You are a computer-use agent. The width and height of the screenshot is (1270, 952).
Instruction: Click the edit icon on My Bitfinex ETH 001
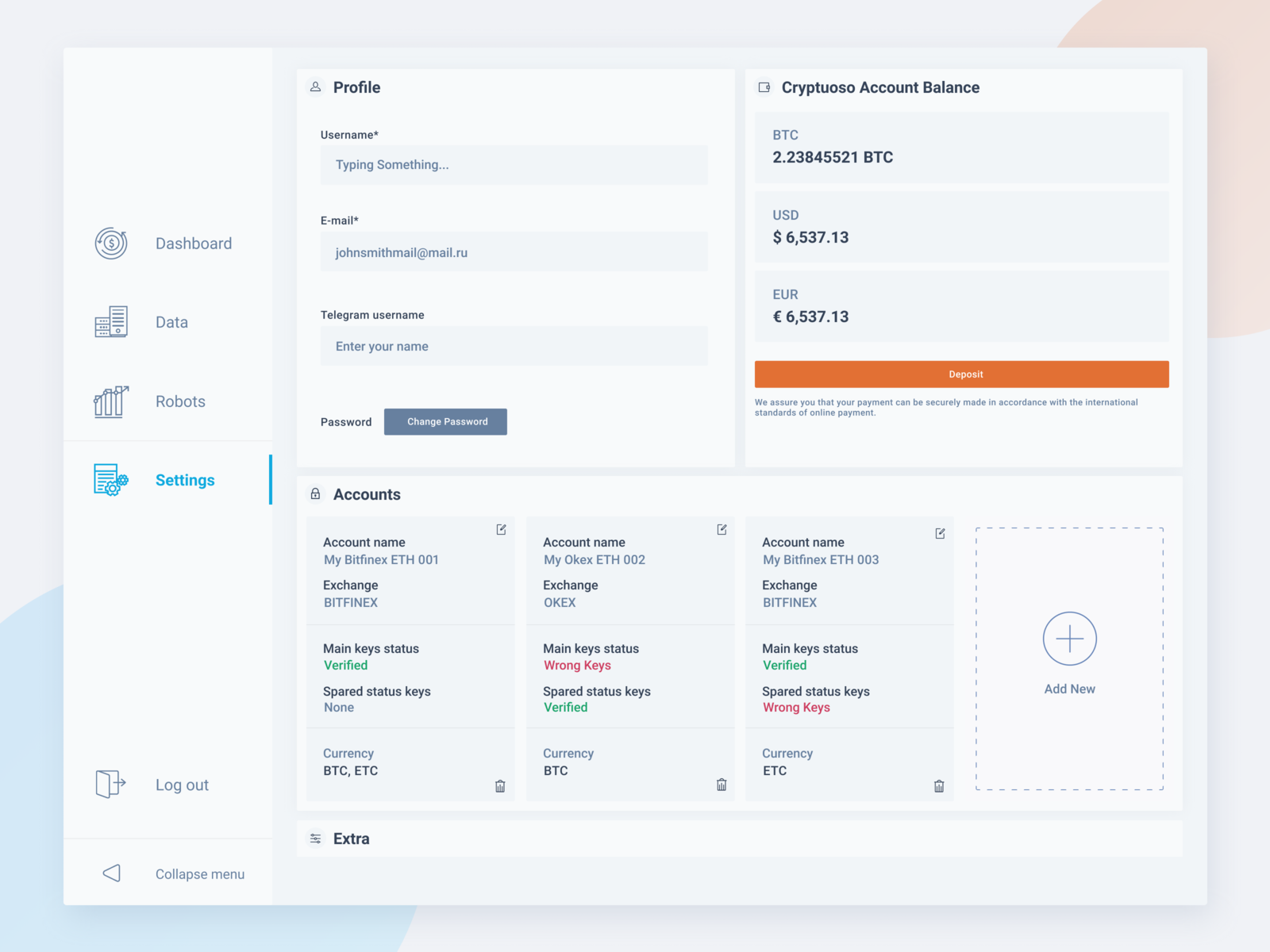coord(501,529)
